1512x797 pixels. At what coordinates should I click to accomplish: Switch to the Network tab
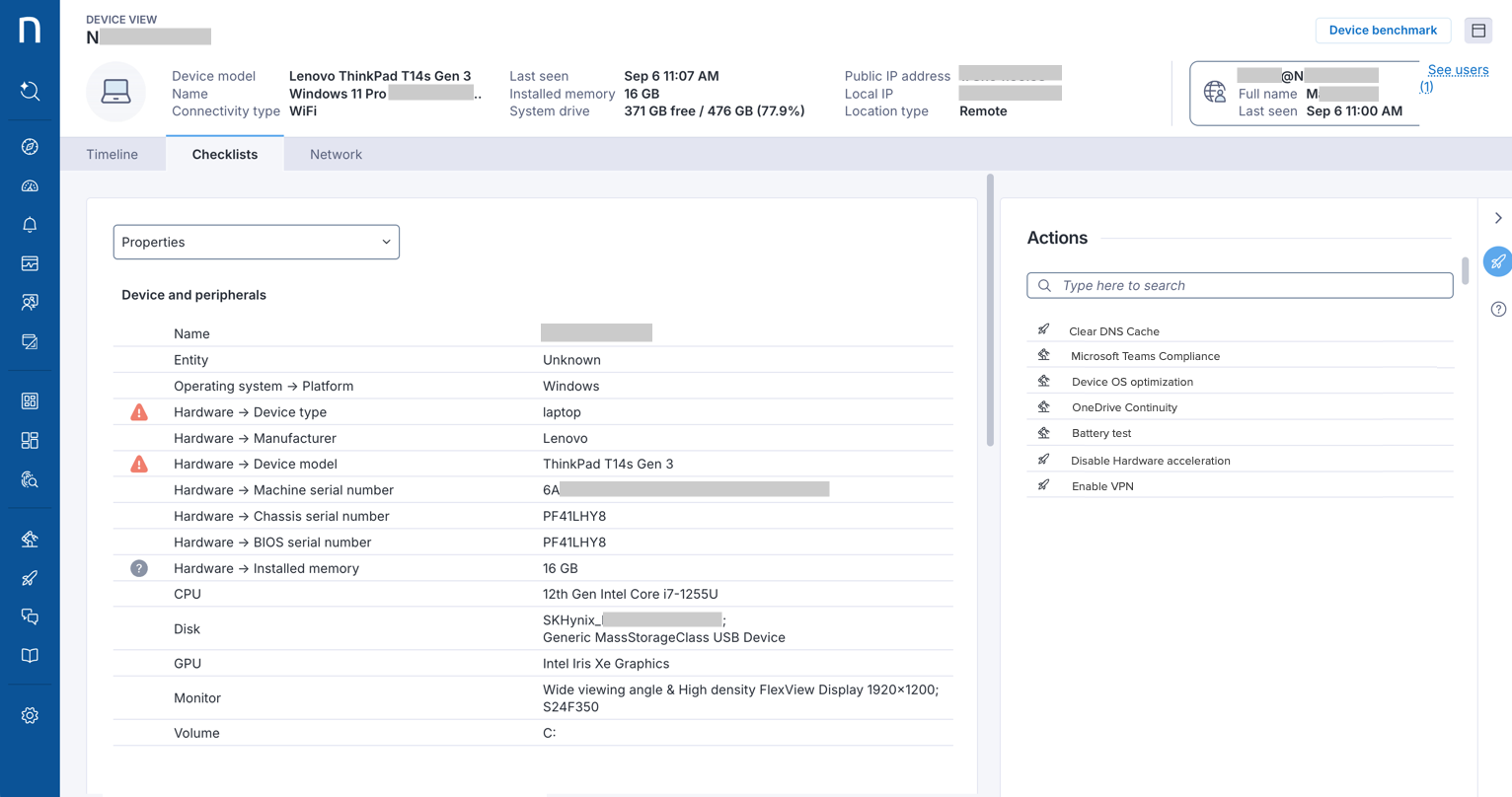click(336, 154)
